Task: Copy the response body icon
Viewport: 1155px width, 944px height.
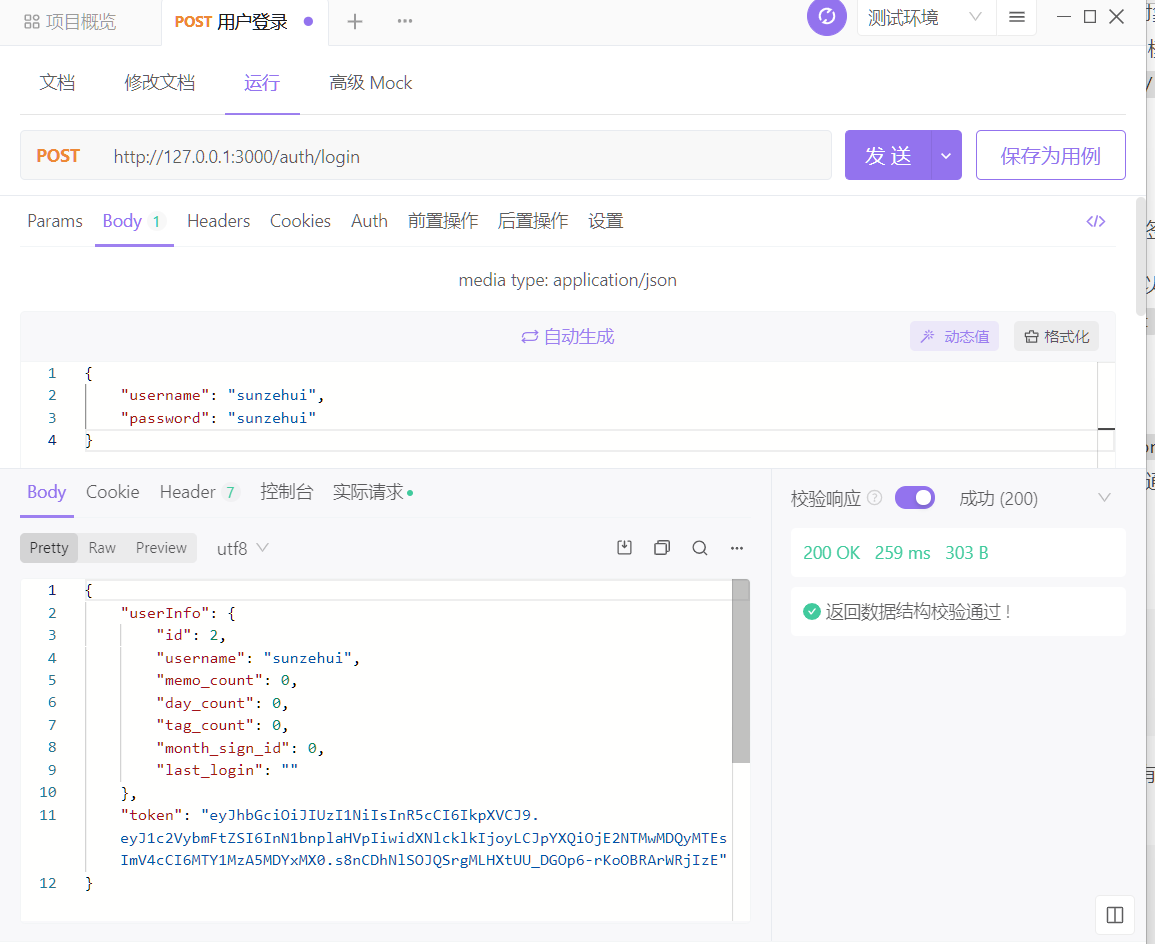Action: pyautogui.click(x=662, y=548)
